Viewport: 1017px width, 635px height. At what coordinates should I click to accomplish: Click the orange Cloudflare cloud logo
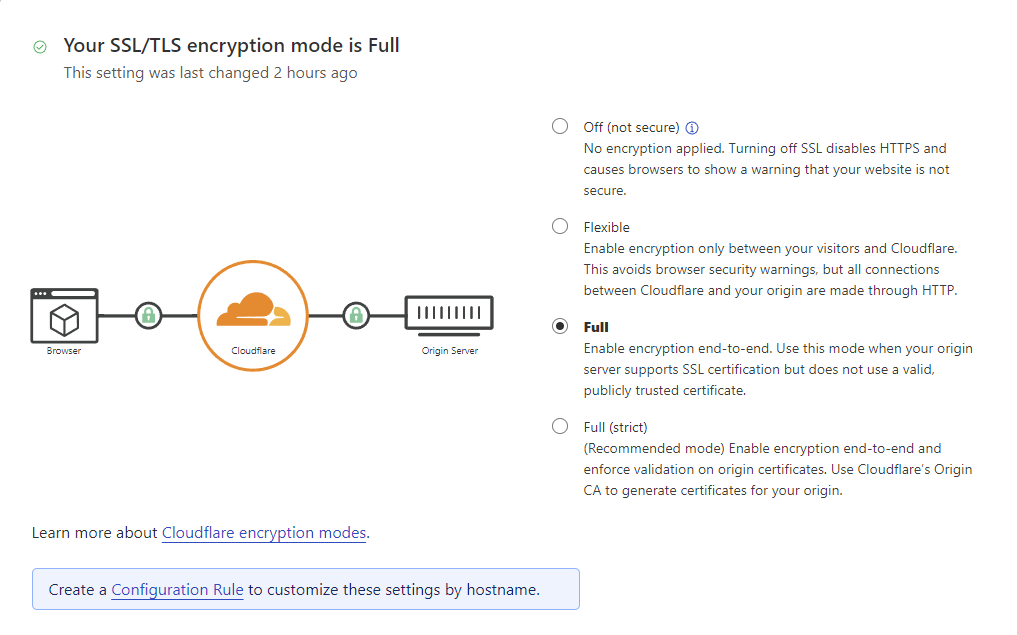[254, 309]
